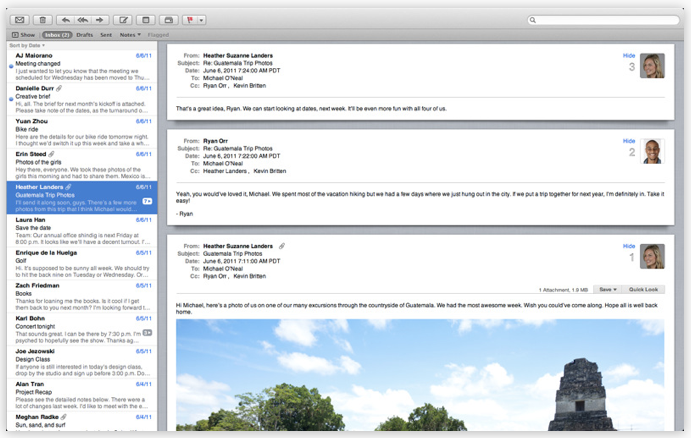Click Michael O'Neal recipient in message 3
The image size is (691, 438).
223,78
